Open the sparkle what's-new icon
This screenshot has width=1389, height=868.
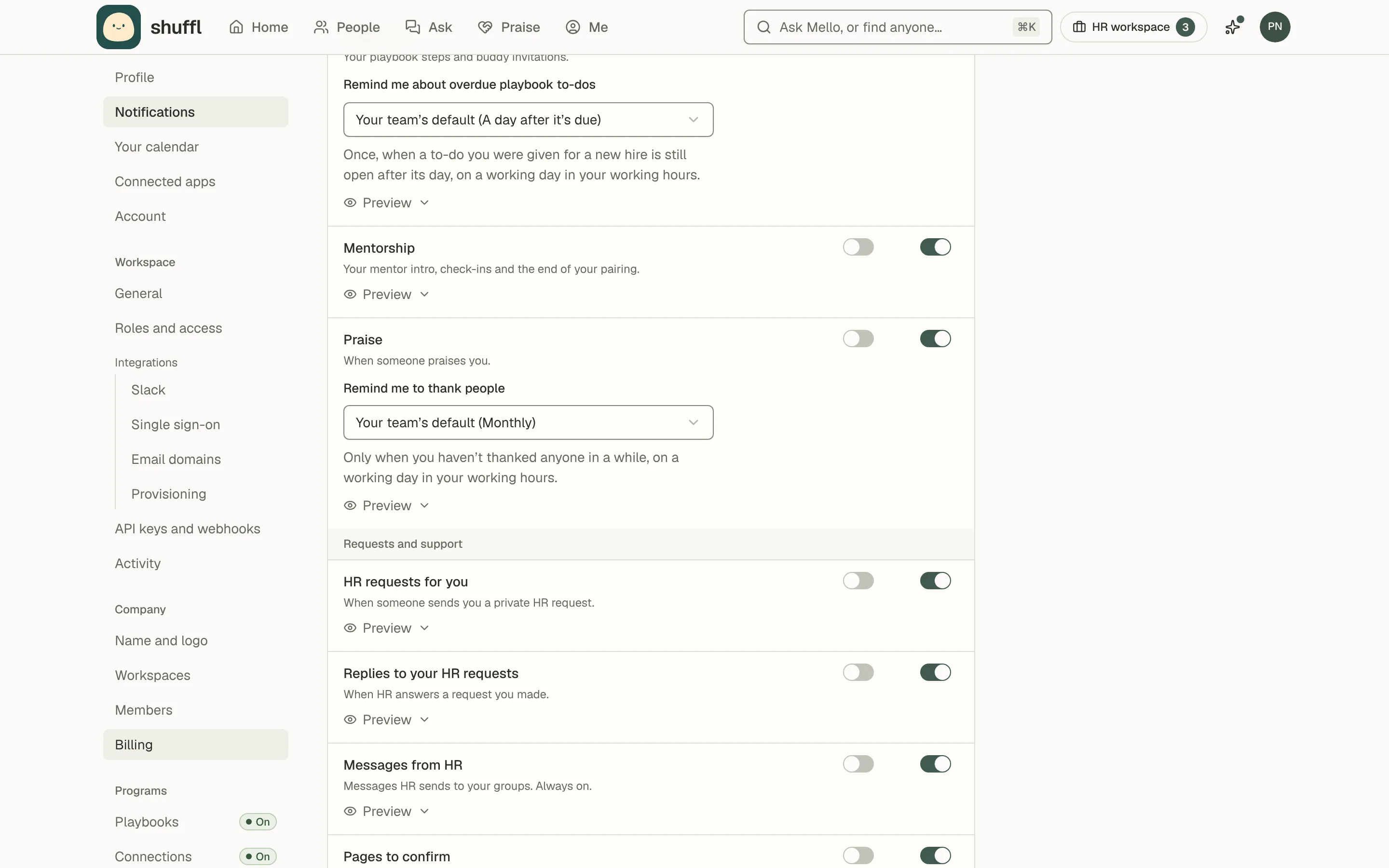[x=1233, y=27]
